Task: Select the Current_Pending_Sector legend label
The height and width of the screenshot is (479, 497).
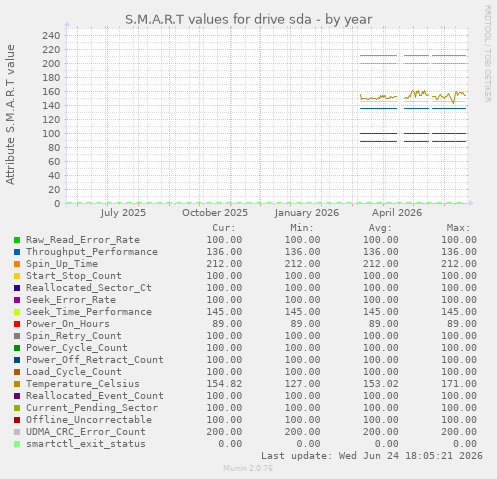Action: point(92,408)
